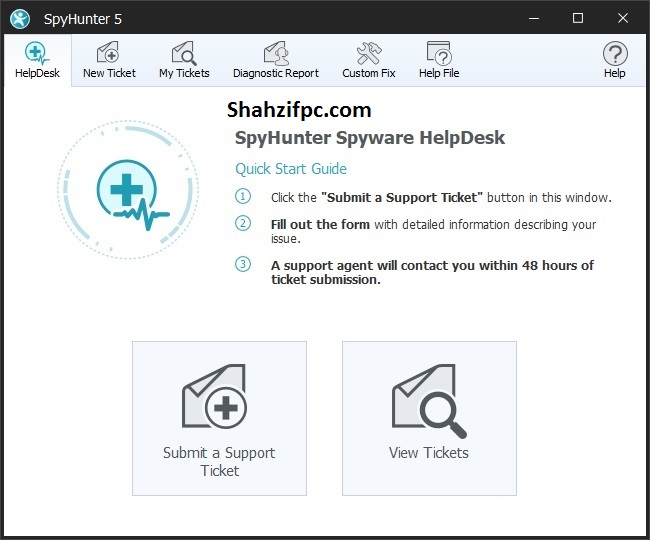Select the Quick Start Guide heading
The height and width of the screenshot is (540, 650).
[x=291, y=169]
